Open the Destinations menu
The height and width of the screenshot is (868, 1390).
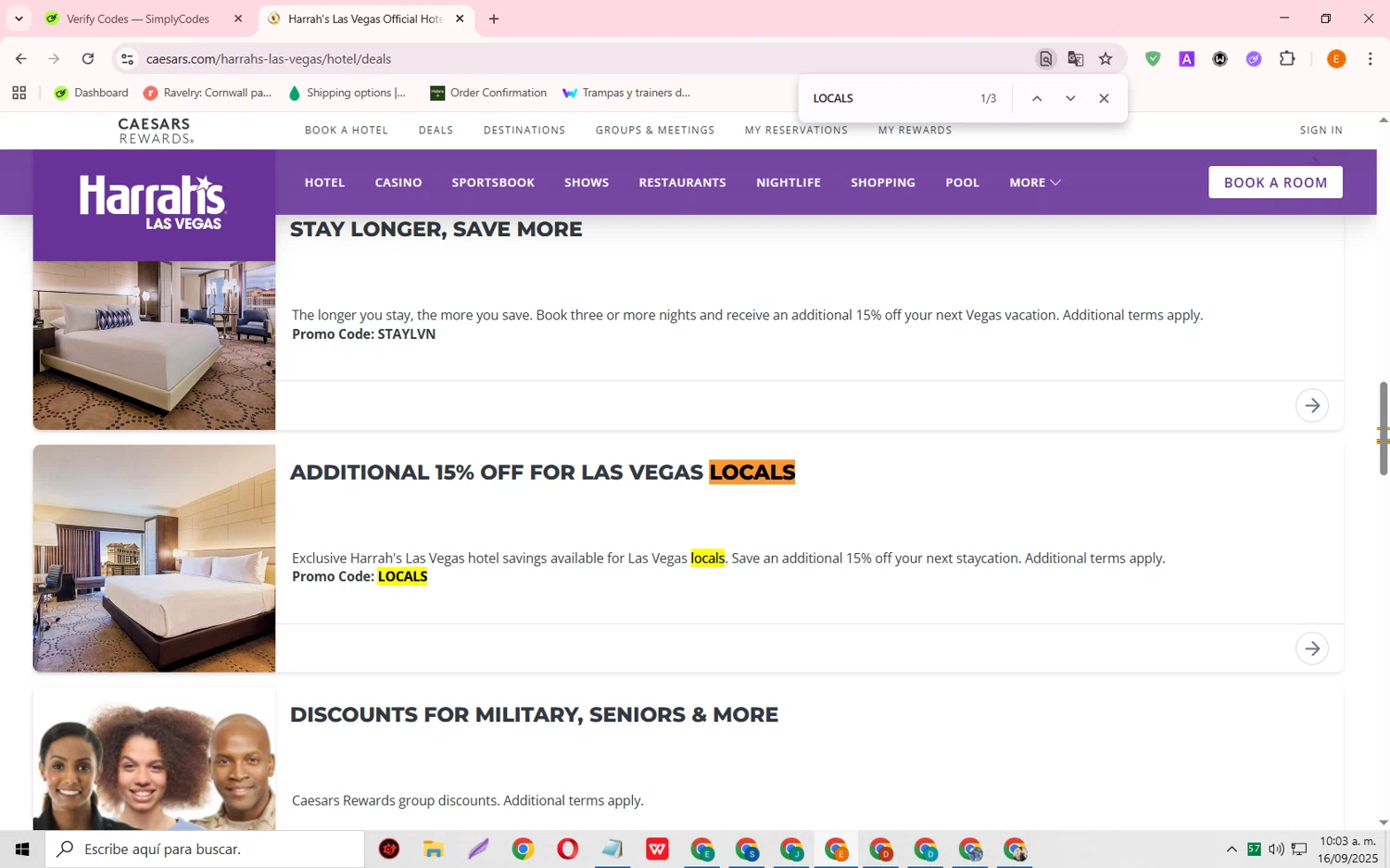(524, 131)
